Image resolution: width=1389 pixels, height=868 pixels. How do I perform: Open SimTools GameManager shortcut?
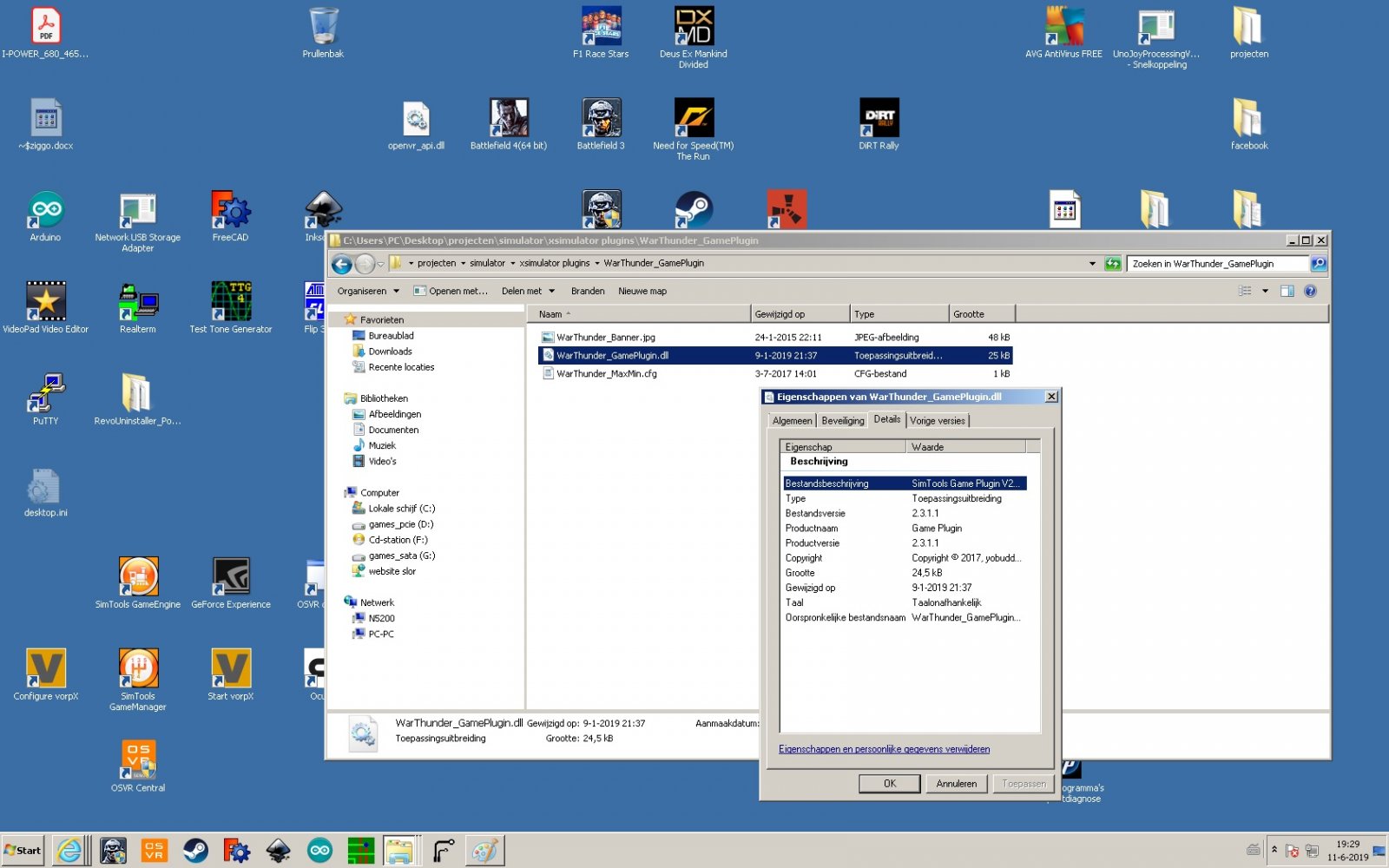tap(138, 680)
